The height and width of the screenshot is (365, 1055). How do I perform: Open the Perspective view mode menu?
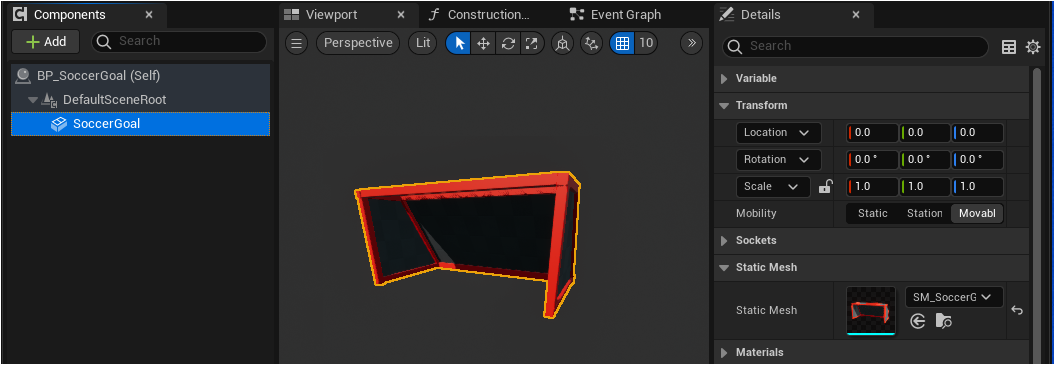[x=358, y=43]
